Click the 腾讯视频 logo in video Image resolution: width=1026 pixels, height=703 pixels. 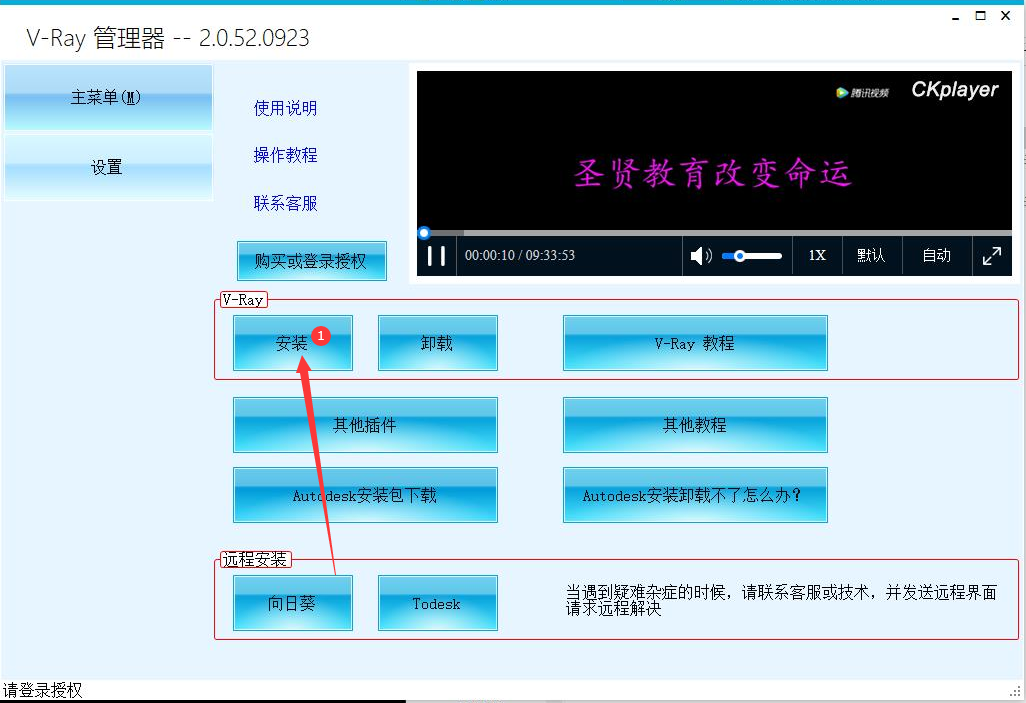[862, 93]
